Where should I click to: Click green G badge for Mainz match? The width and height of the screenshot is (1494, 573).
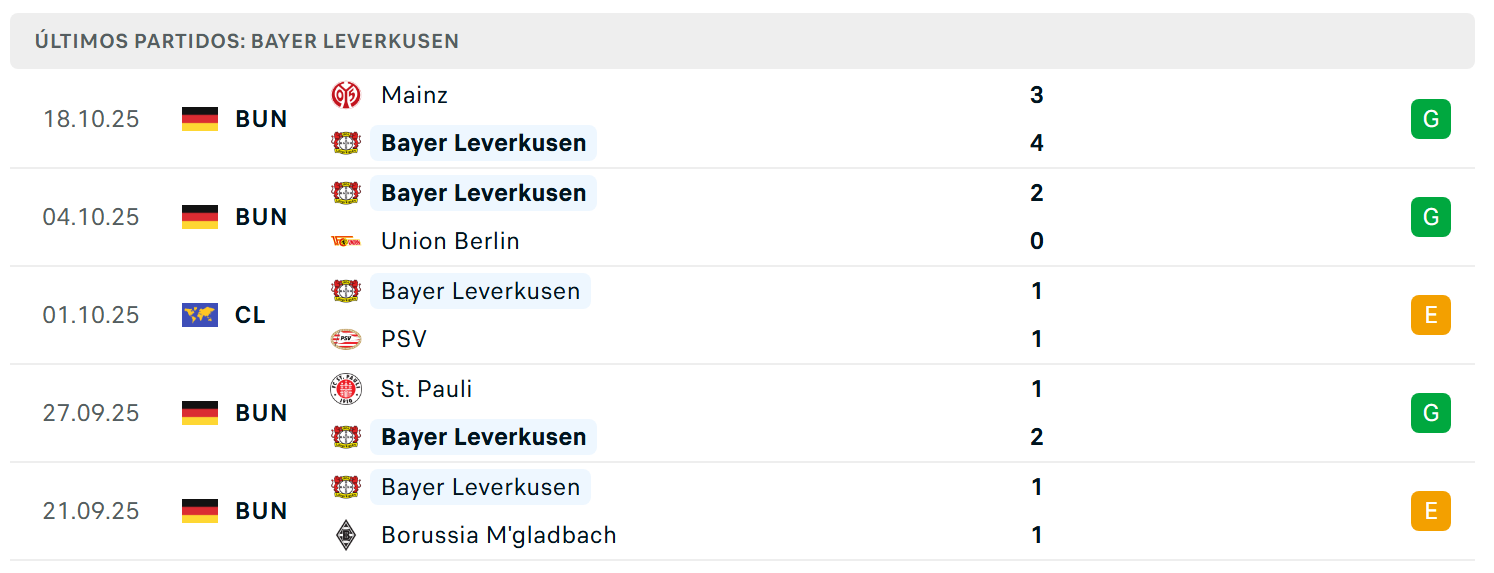(1431, 119)
